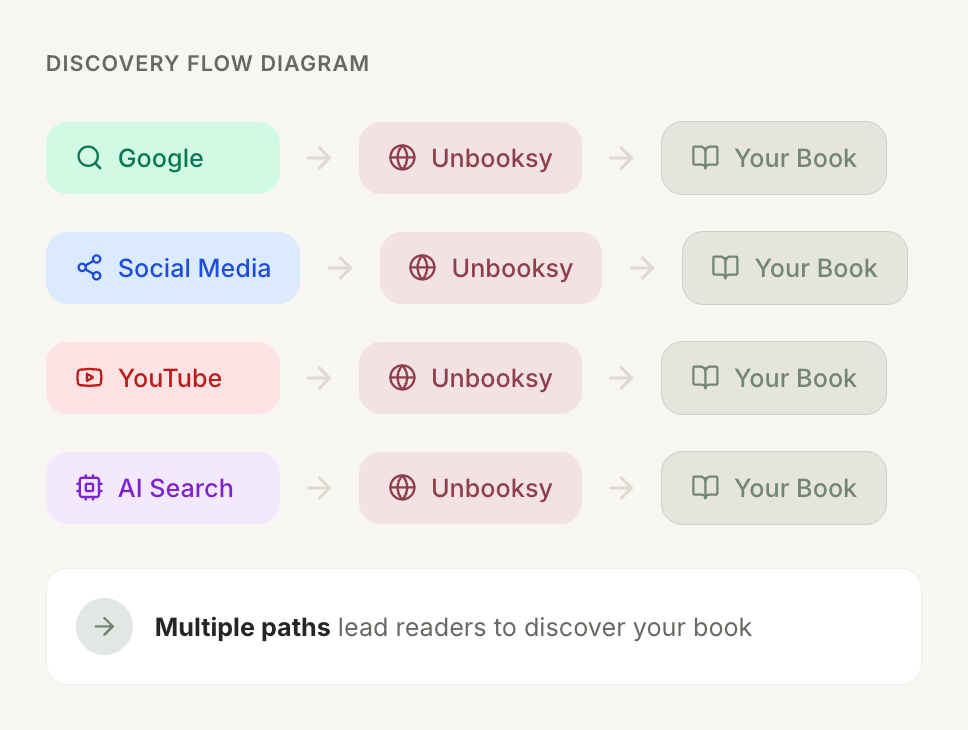
Task: Open the Your Book pill in the AI Search row
Action: tap(774, 487)
